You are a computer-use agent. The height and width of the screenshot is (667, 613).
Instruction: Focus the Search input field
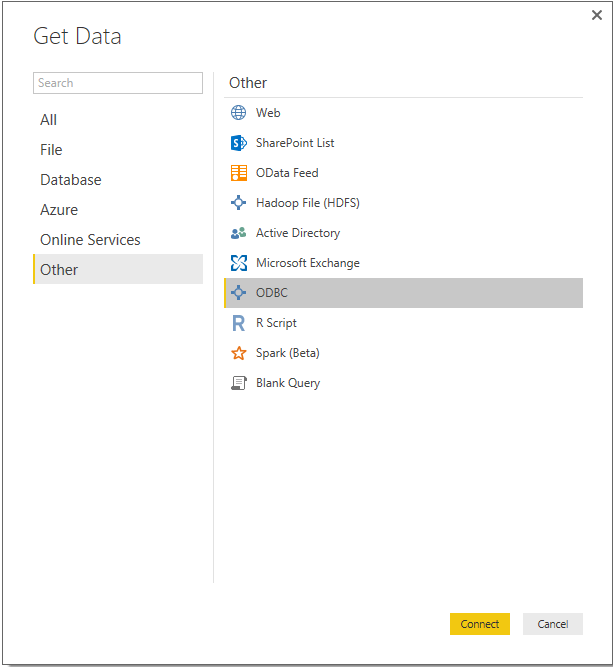click(118, 83)
